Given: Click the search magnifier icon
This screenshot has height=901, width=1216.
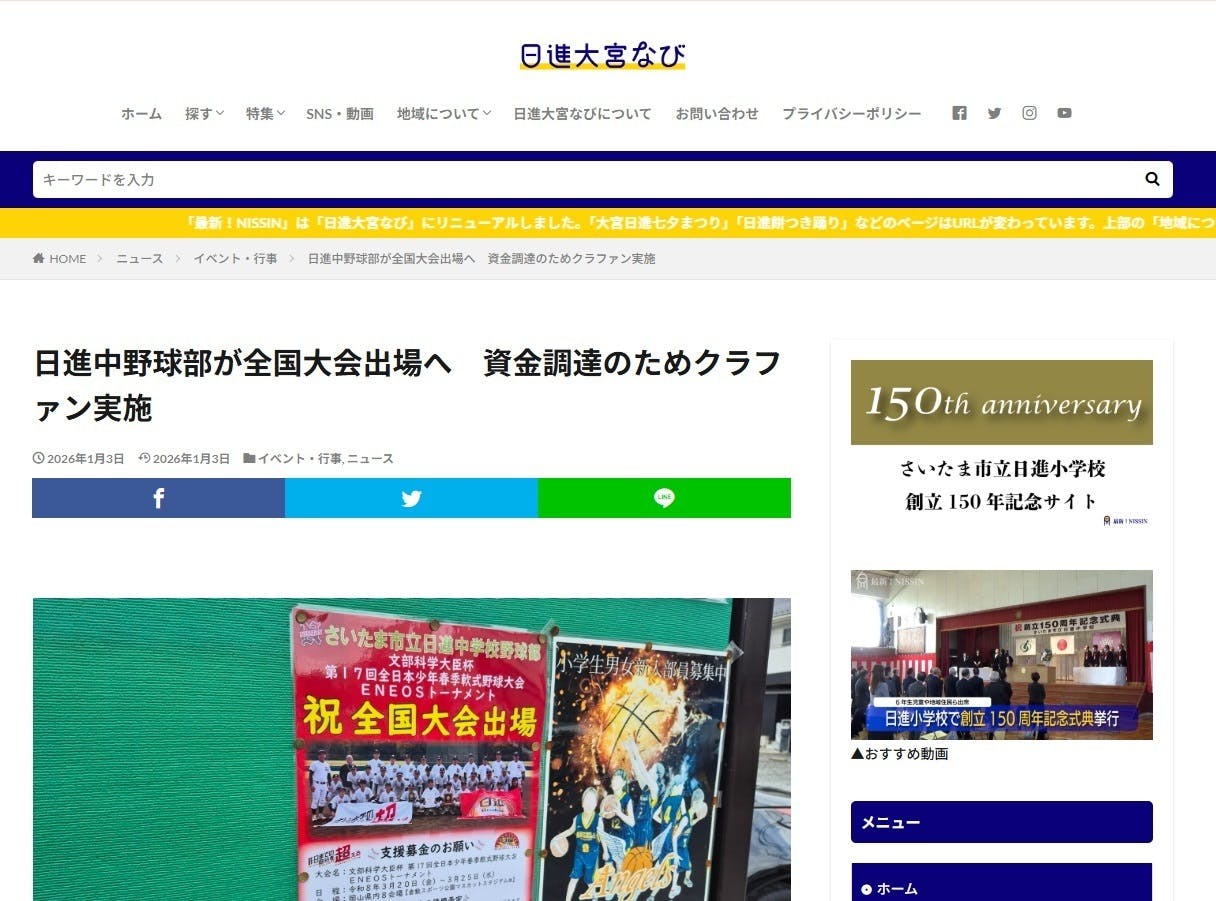Looking at the screenshot, I should 1152,179.
